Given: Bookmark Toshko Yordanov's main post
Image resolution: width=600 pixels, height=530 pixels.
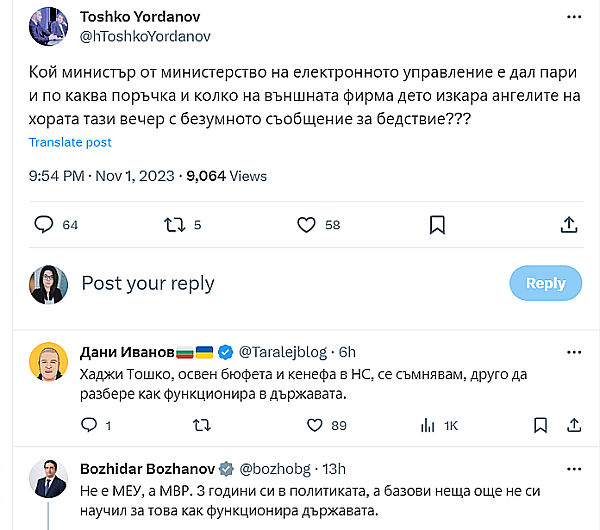Looking at the screenshot, I should tap(437, 225).
